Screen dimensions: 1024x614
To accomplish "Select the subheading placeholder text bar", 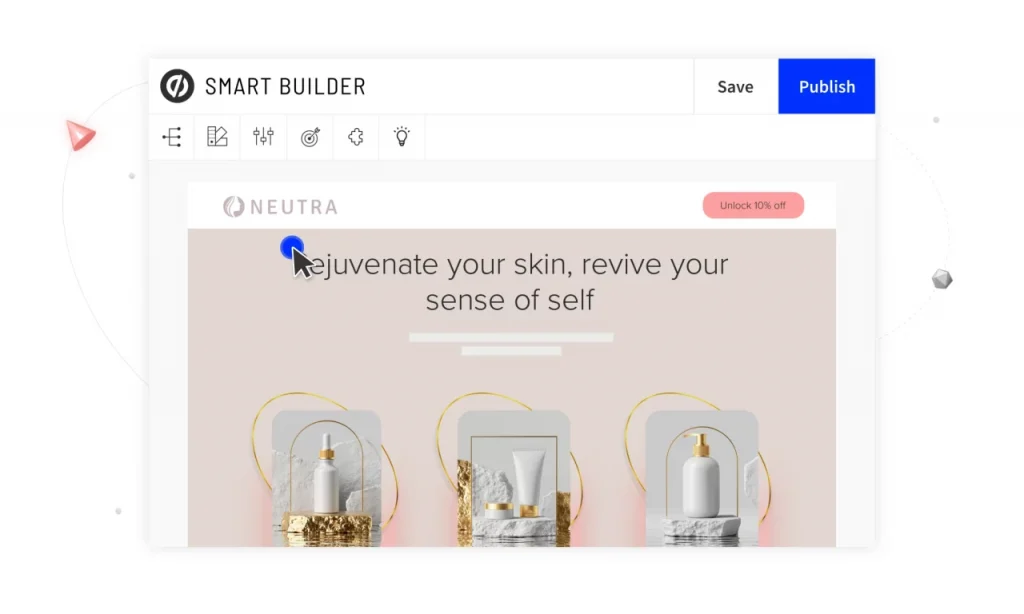I will [x=511, y=344].
